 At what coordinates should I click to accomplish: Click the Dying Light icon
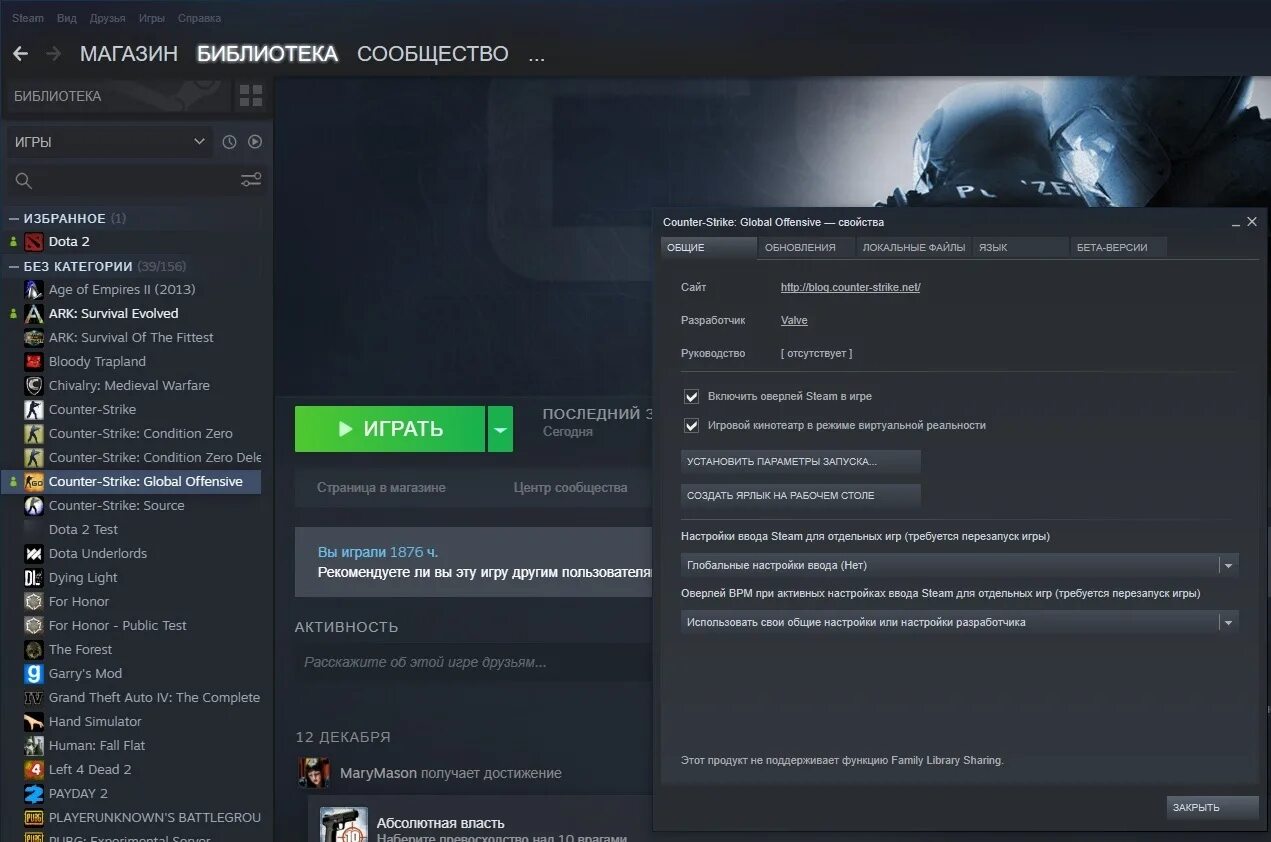tap(34, 577)
